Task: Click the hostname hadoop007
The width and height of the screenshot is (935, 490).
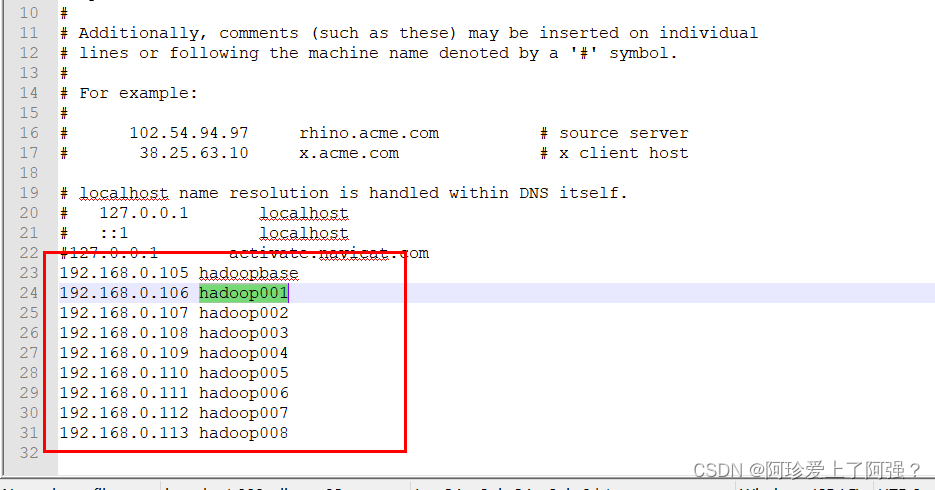Action: 244,413
